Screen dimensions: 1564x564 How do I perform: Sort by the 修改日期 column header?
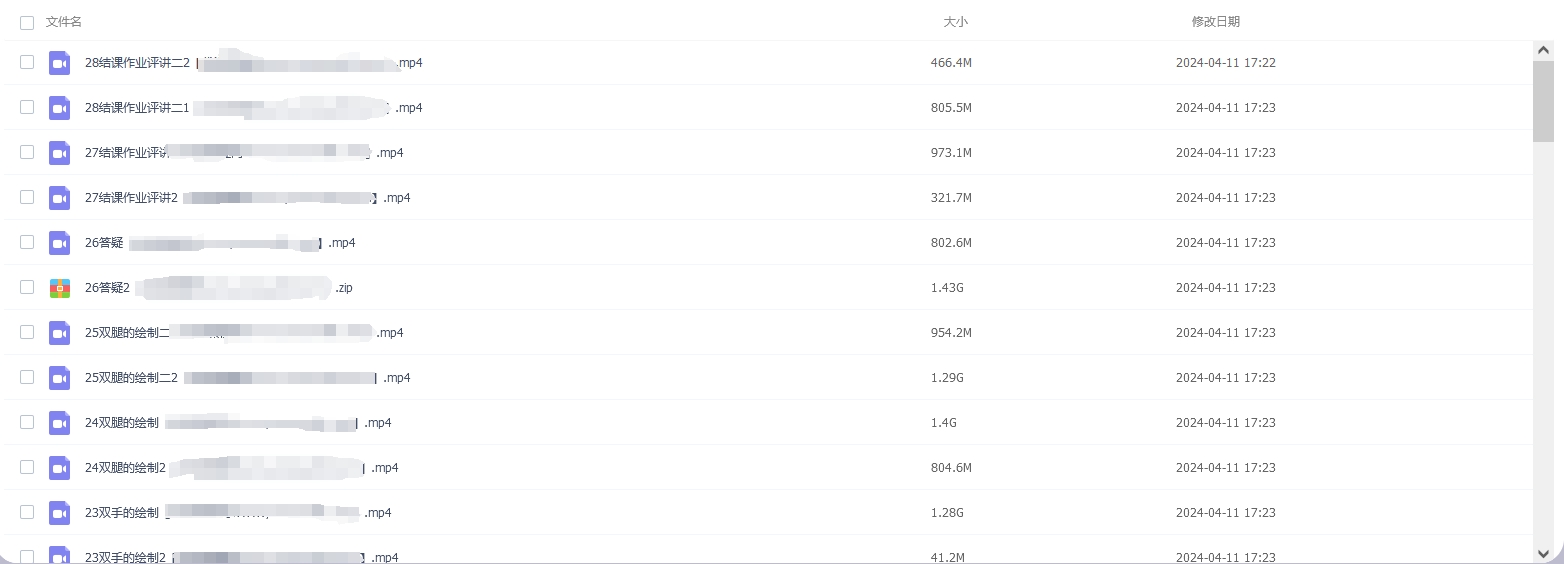click(x=1216, y=22)
